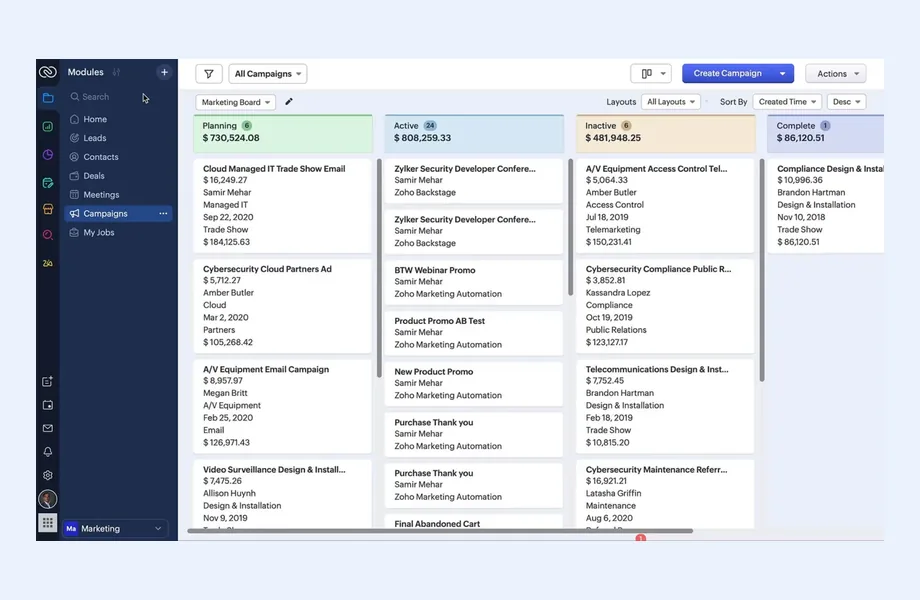
Task: Click the Planning column scrollbar
Action: 379,268
